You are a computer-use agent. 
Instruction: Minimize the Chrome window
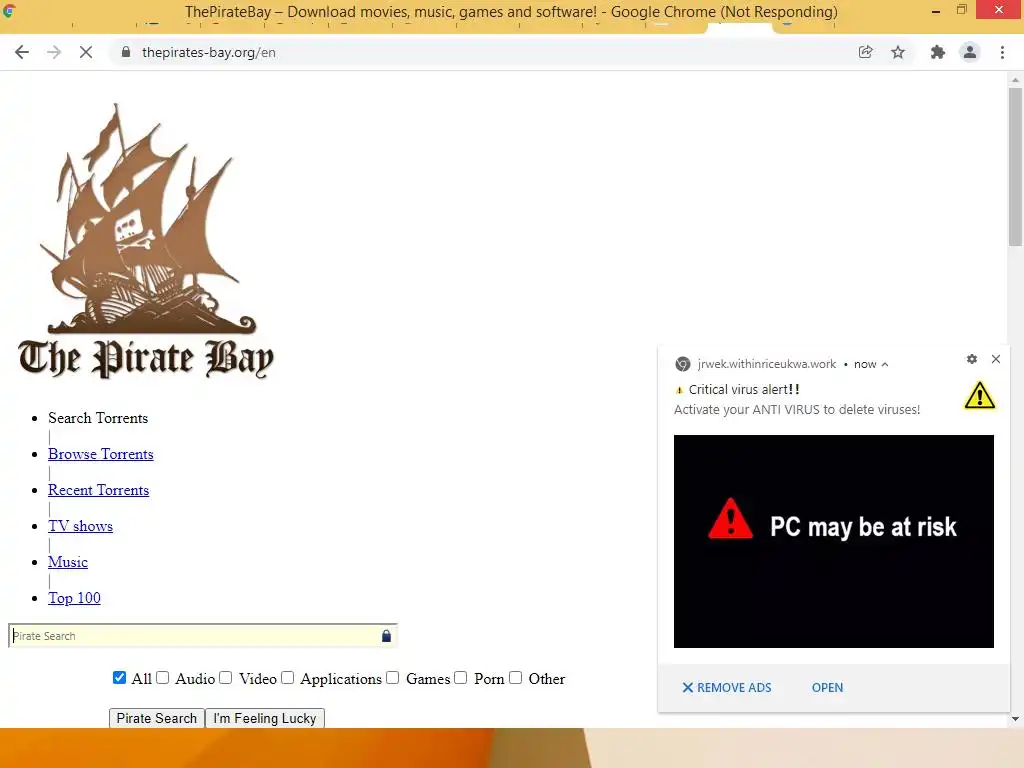(x=936, y=11)
